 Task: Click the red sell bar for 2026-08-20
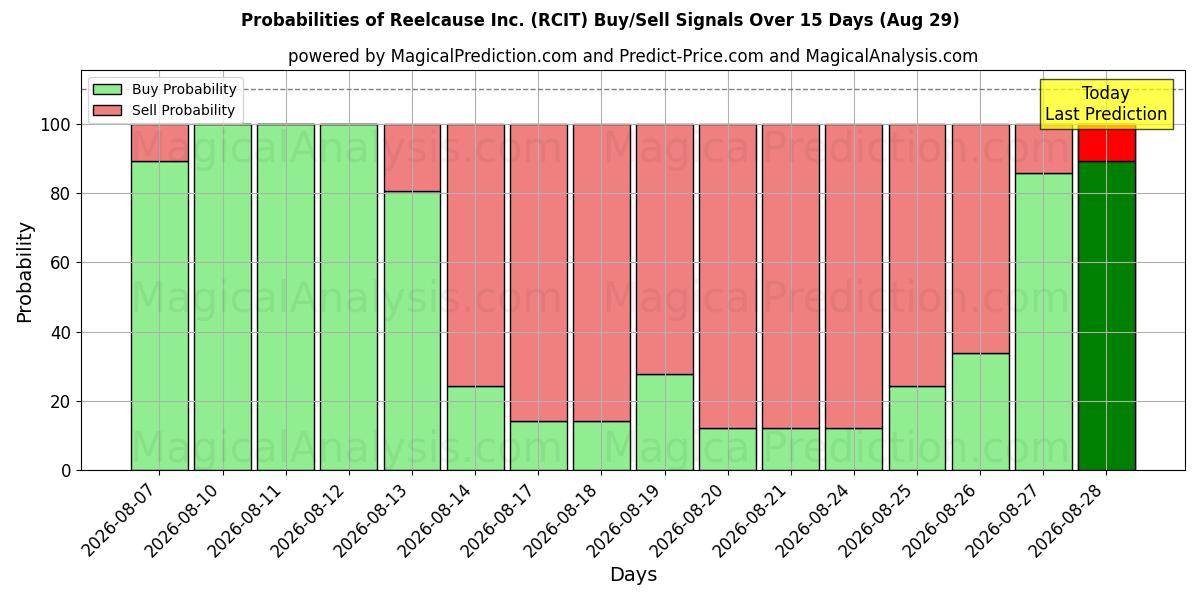tap(728, 276)
